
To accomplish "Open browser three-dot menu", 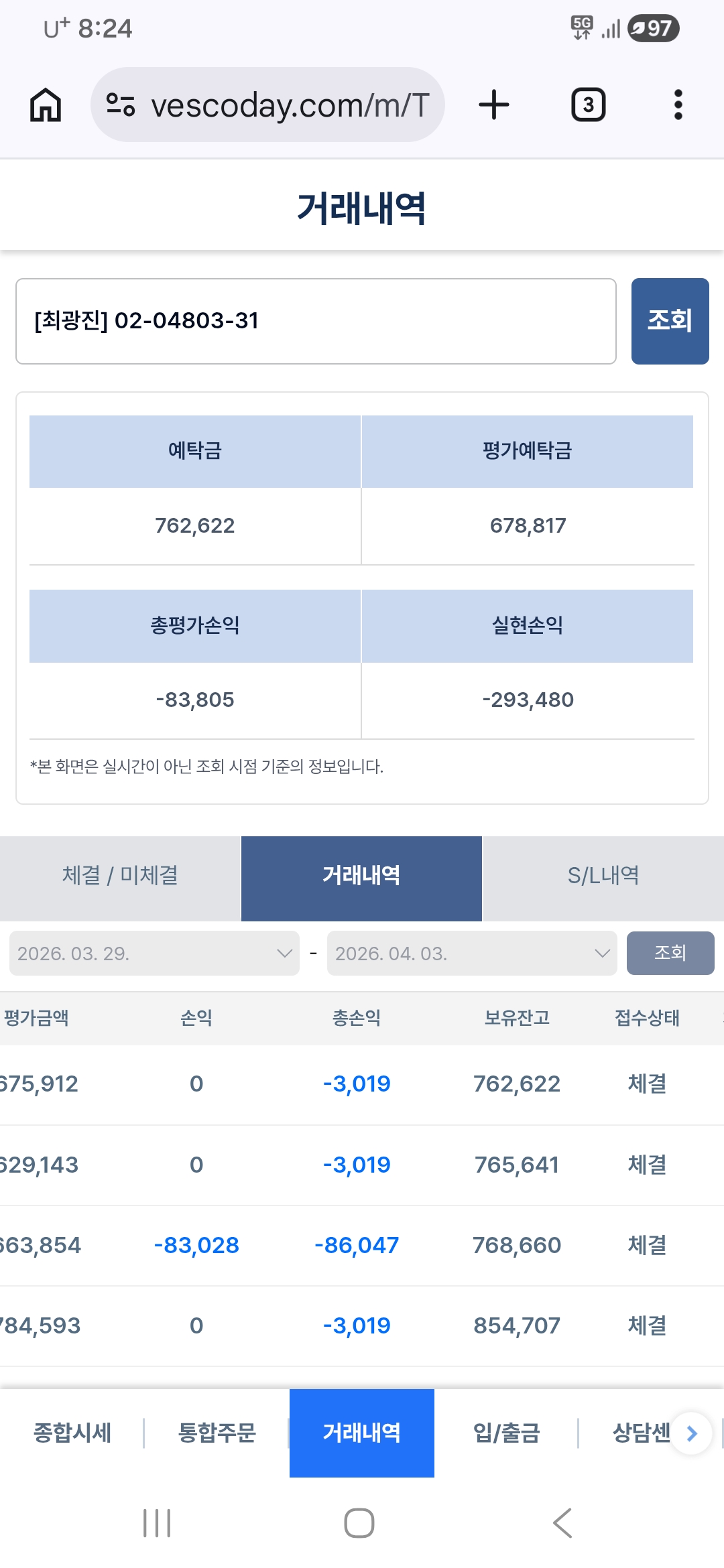I will coord(678,105).
